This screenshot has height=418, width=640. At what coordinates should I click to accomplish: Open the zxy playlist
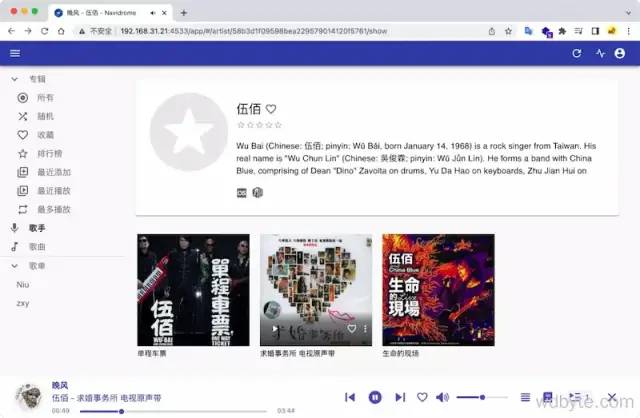tap(22, 303)
